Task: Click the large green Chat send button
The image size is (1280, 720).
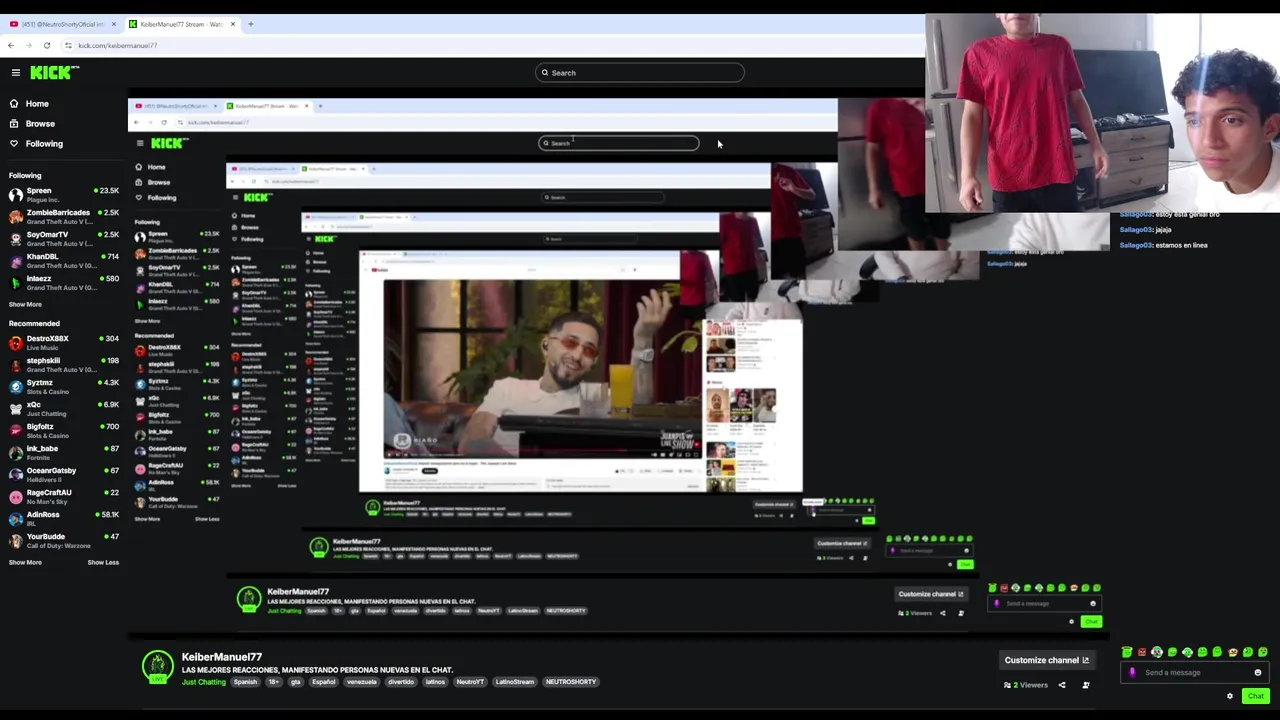Action: [x=1256, y=696]
